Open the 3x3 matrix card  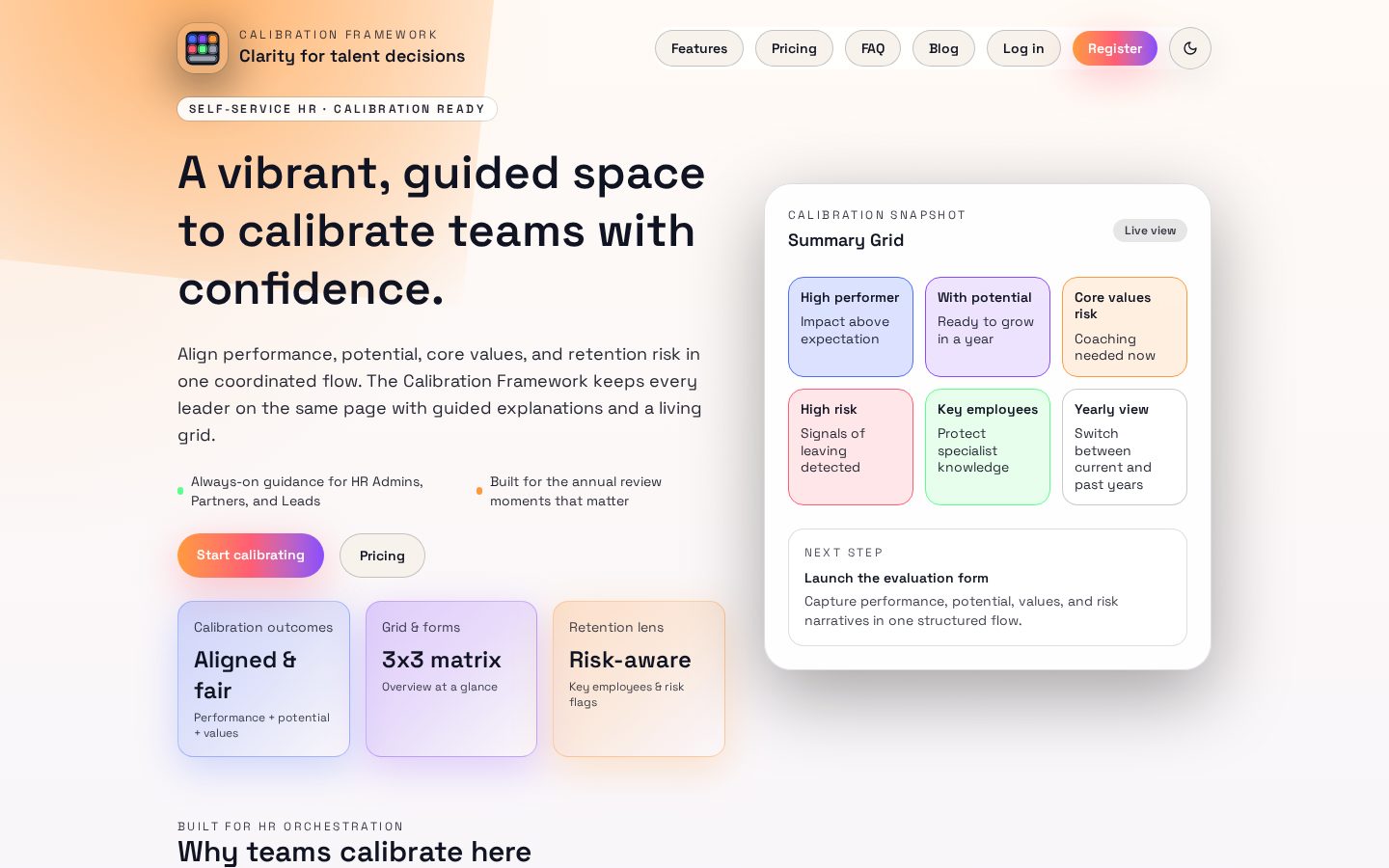click(x=451, y=679)
